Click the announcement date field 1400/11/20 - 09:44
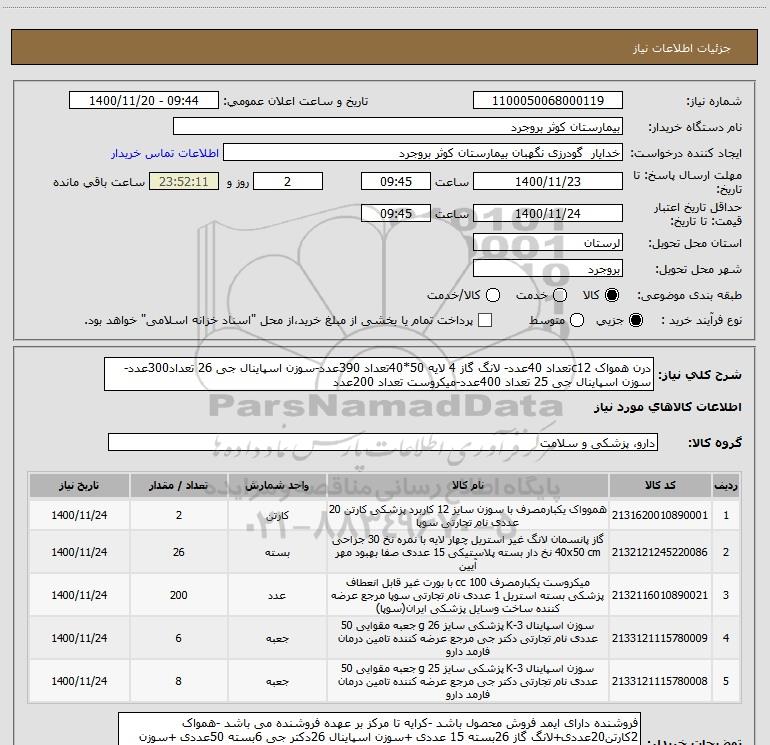The image size is (770, 745). coord(144,101)
